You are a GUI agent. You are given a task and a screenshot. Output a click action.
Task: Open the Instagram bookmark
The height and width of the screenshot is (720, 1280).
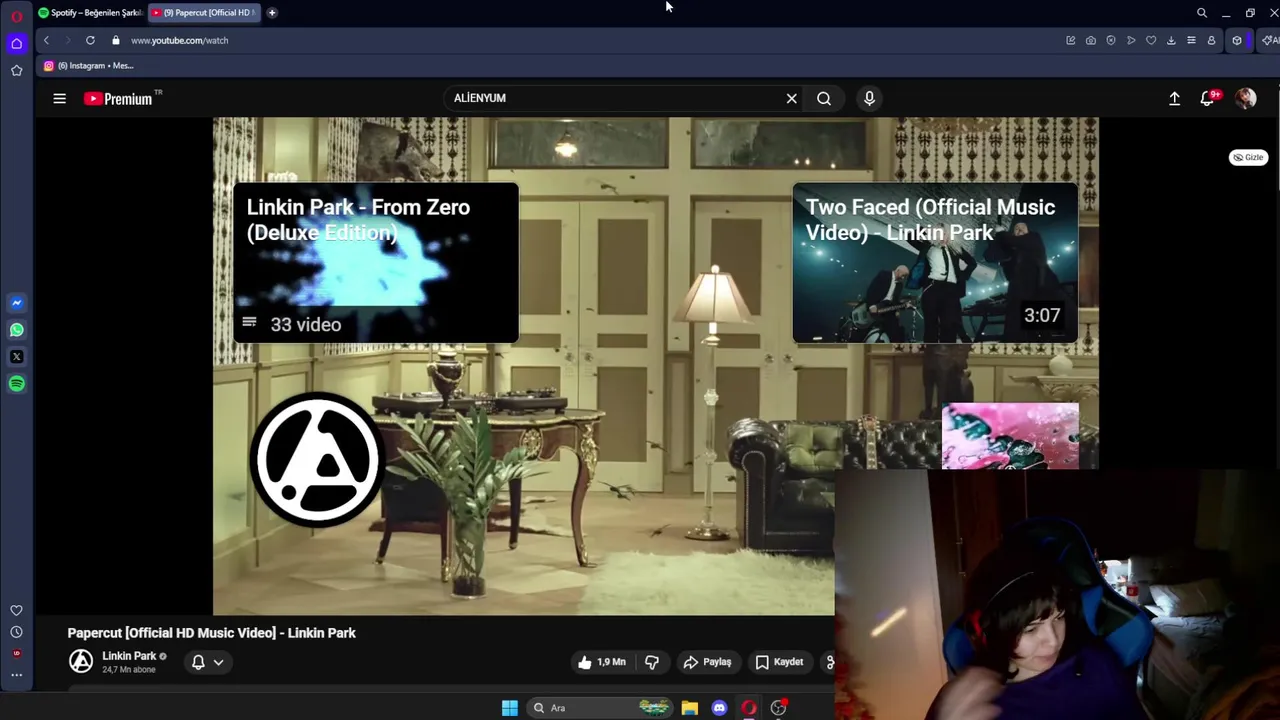(x=88, y=66)
